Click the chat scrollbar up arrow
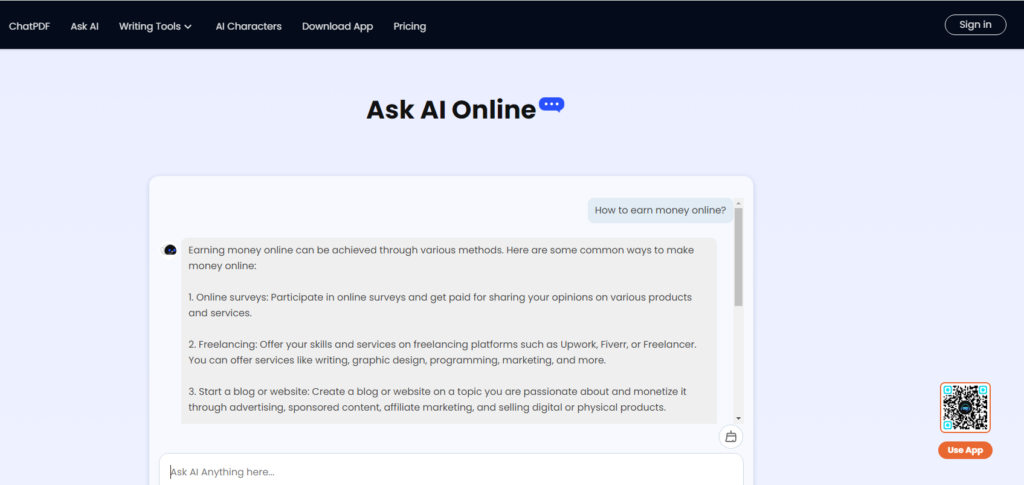 (738, 205)
